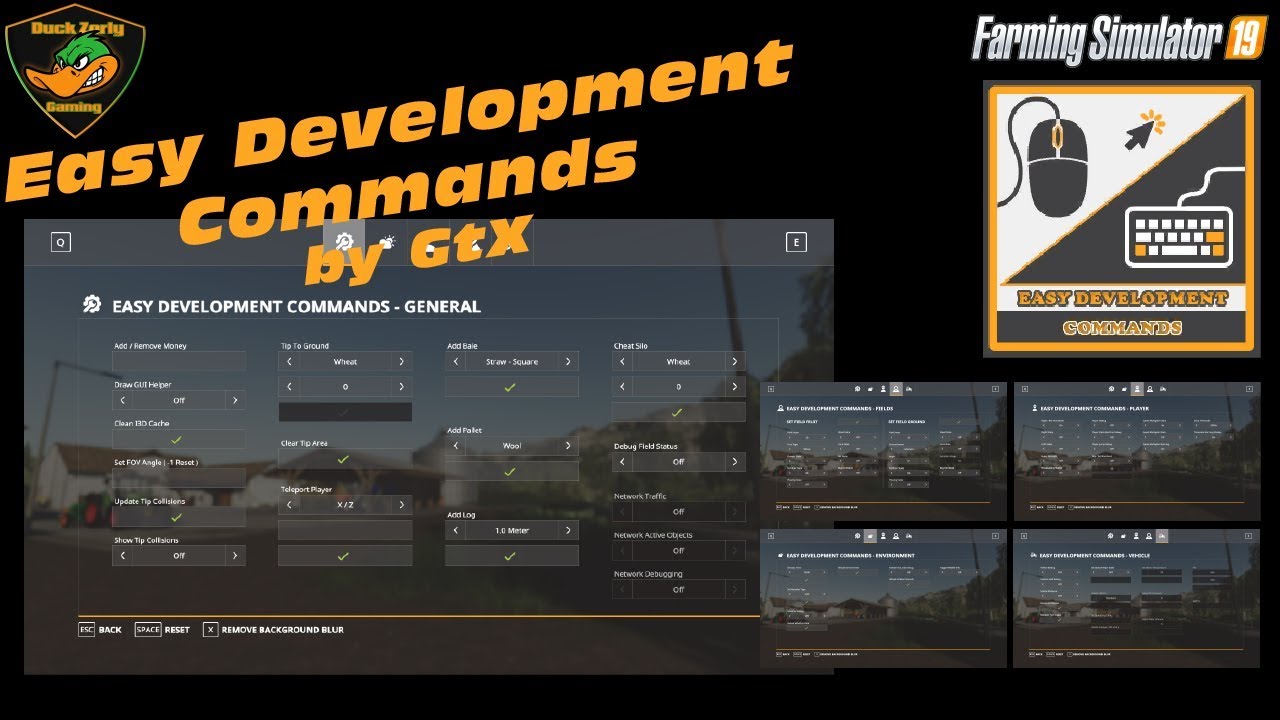
Task: Confirm Update Tip Collisions checkmark
Action: click(178, 517)
